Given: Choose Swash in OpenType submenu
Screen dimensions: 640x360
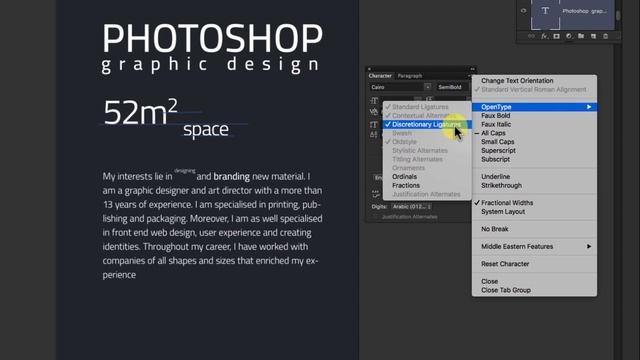Looking at the screenshot, I should tap(427, 133).
